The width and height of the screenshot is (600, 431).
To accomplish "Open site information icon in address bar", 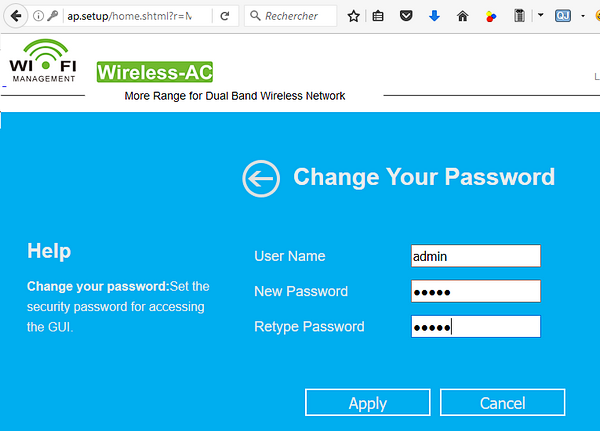I will [38, 16].
